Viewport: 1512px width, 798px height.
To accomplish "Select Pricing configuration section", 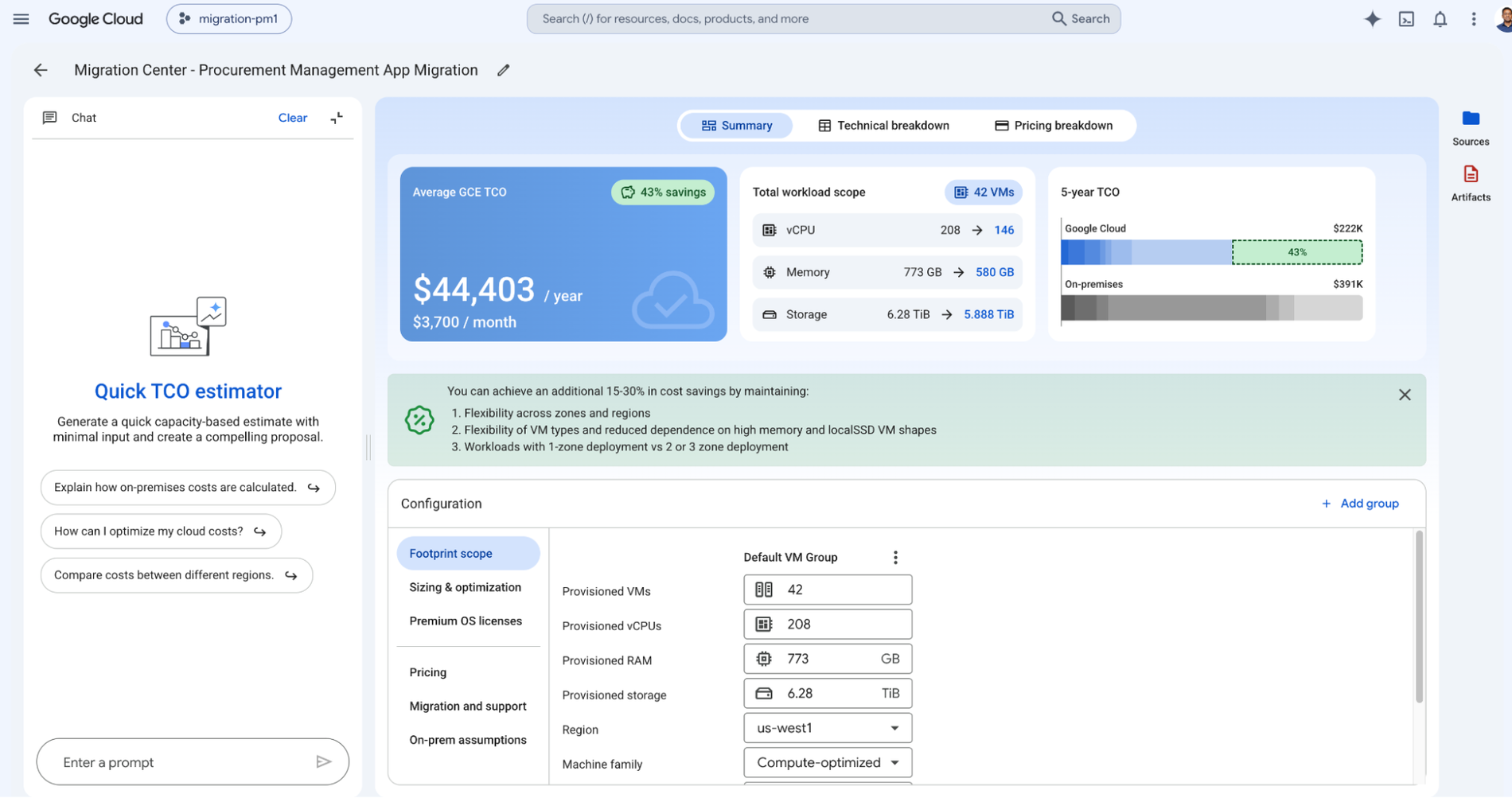I will click(428, 672).
